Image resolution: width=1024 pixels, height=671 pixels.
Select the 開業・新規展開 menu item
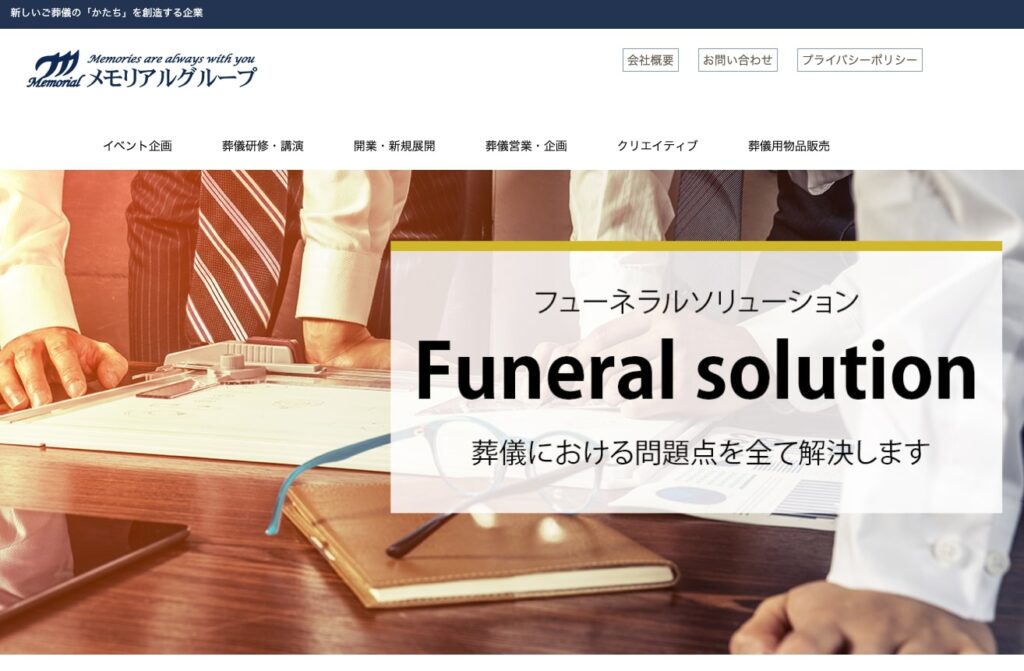pos(394,146)
